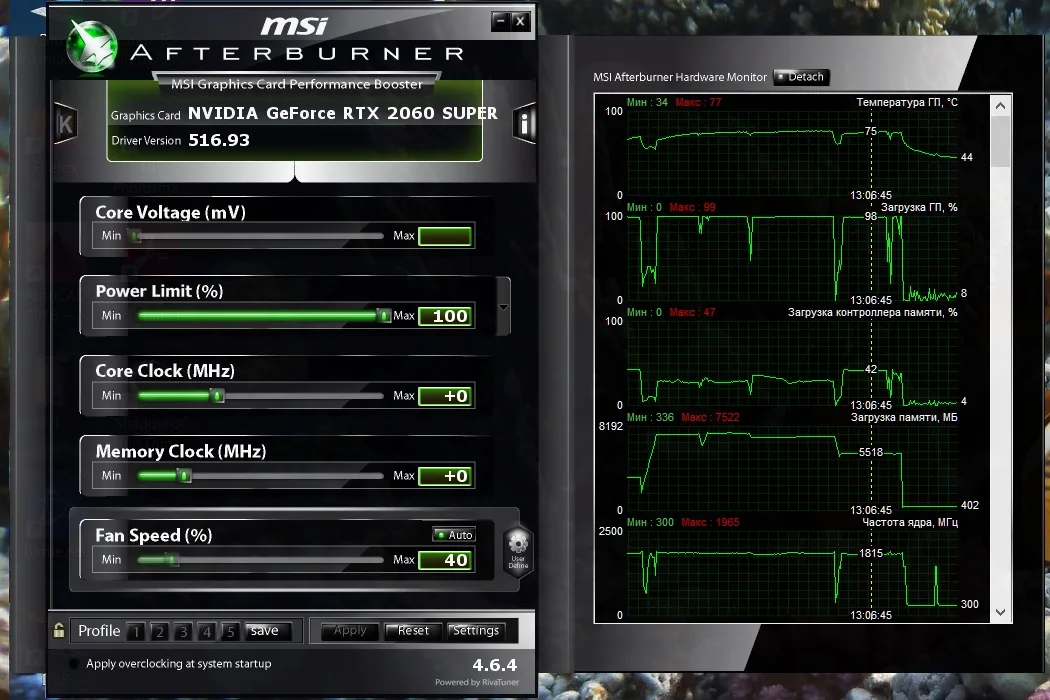Reset overclocking values to default

413,631
